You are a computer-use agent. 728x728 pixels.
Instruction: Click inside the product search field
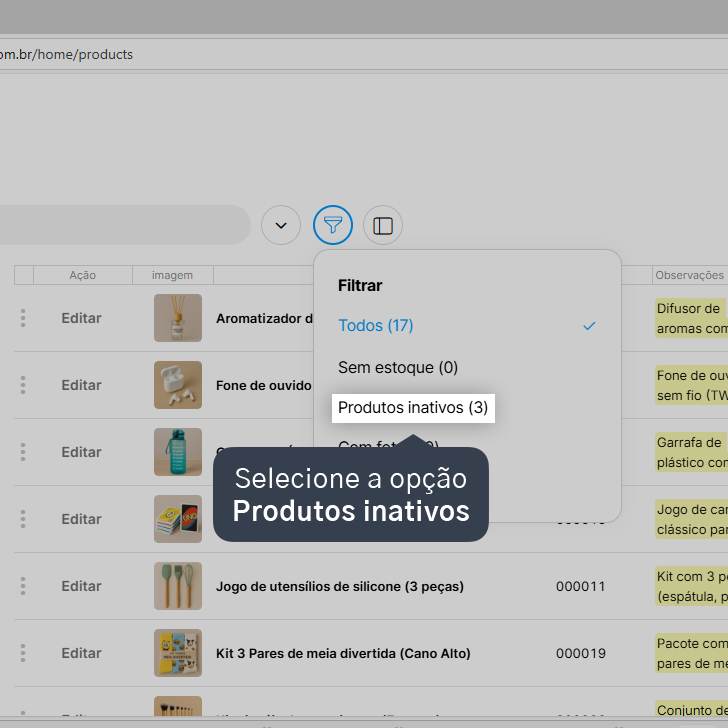(123, 225)
